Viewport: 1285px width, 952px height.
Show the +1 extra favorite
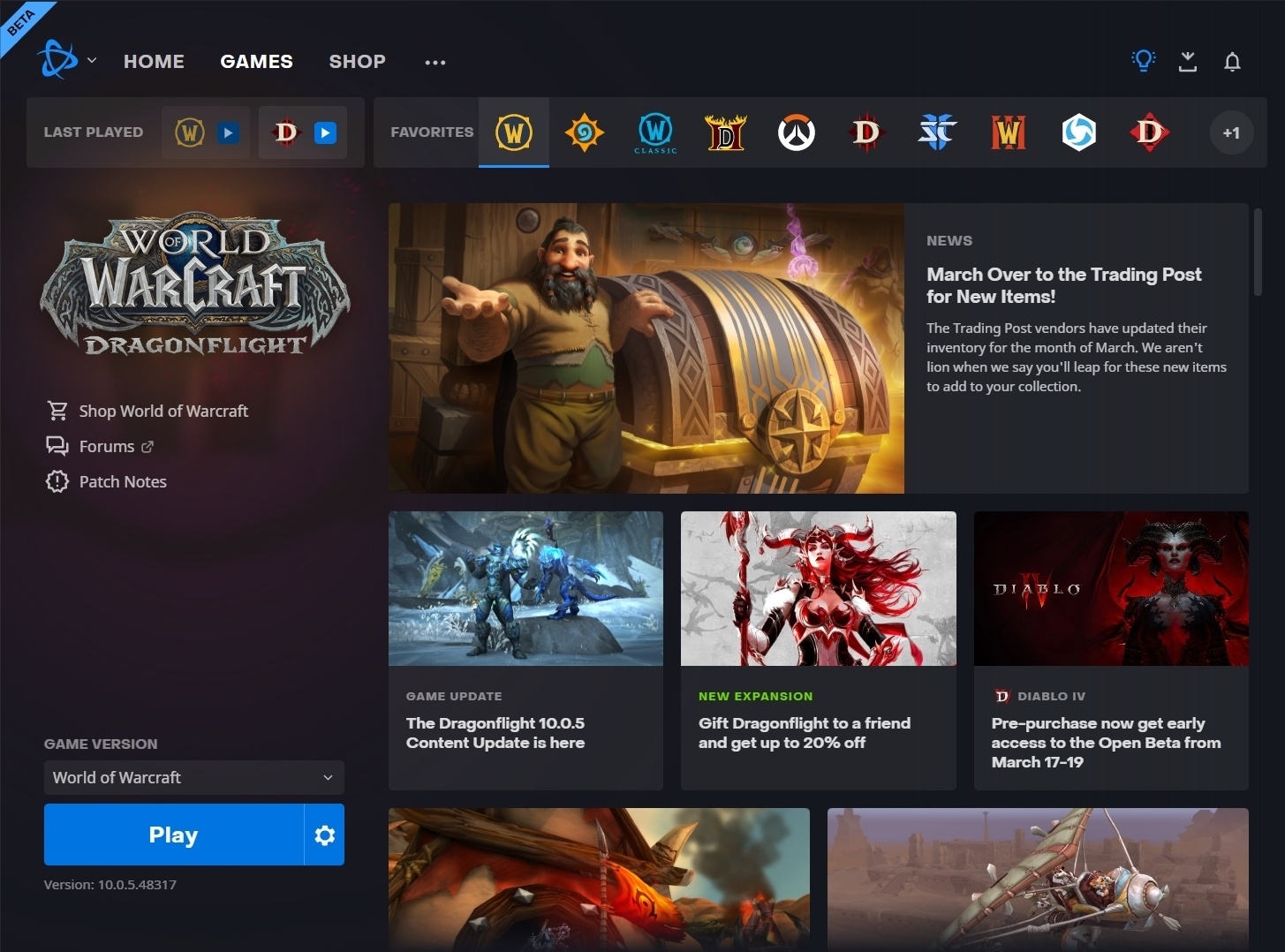1231,132
